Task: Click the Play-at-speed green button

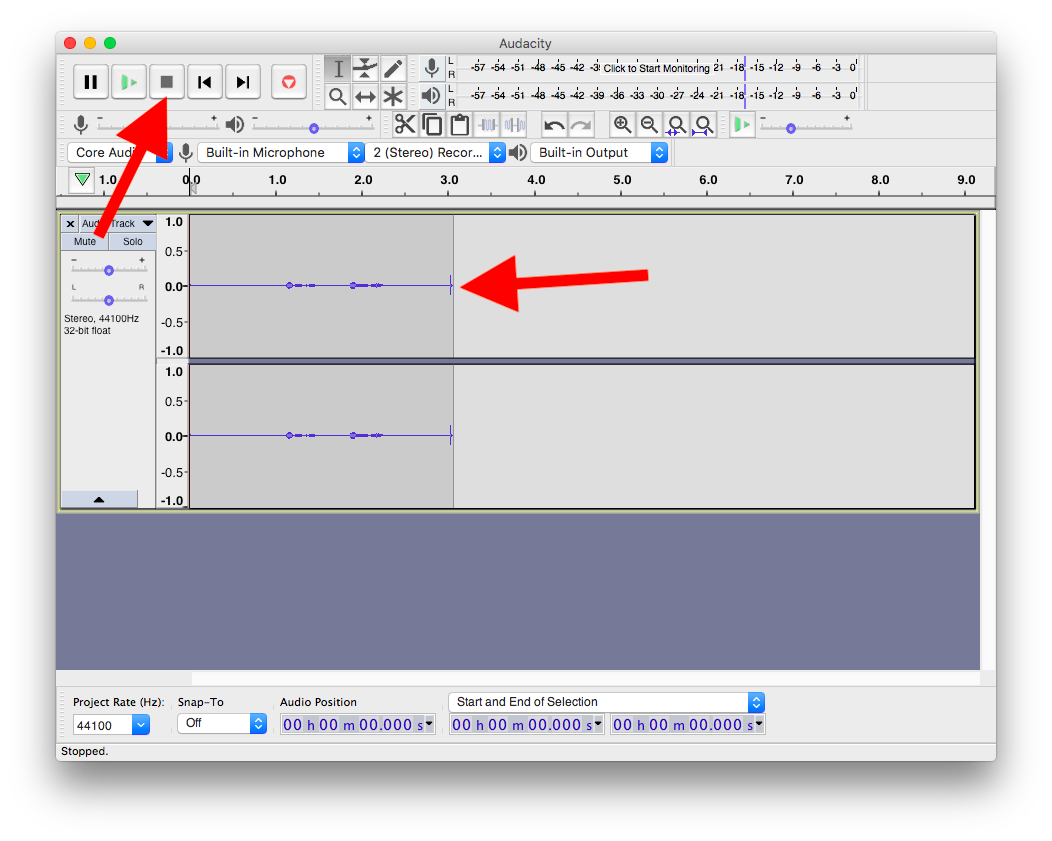Action: pos(742,125)
